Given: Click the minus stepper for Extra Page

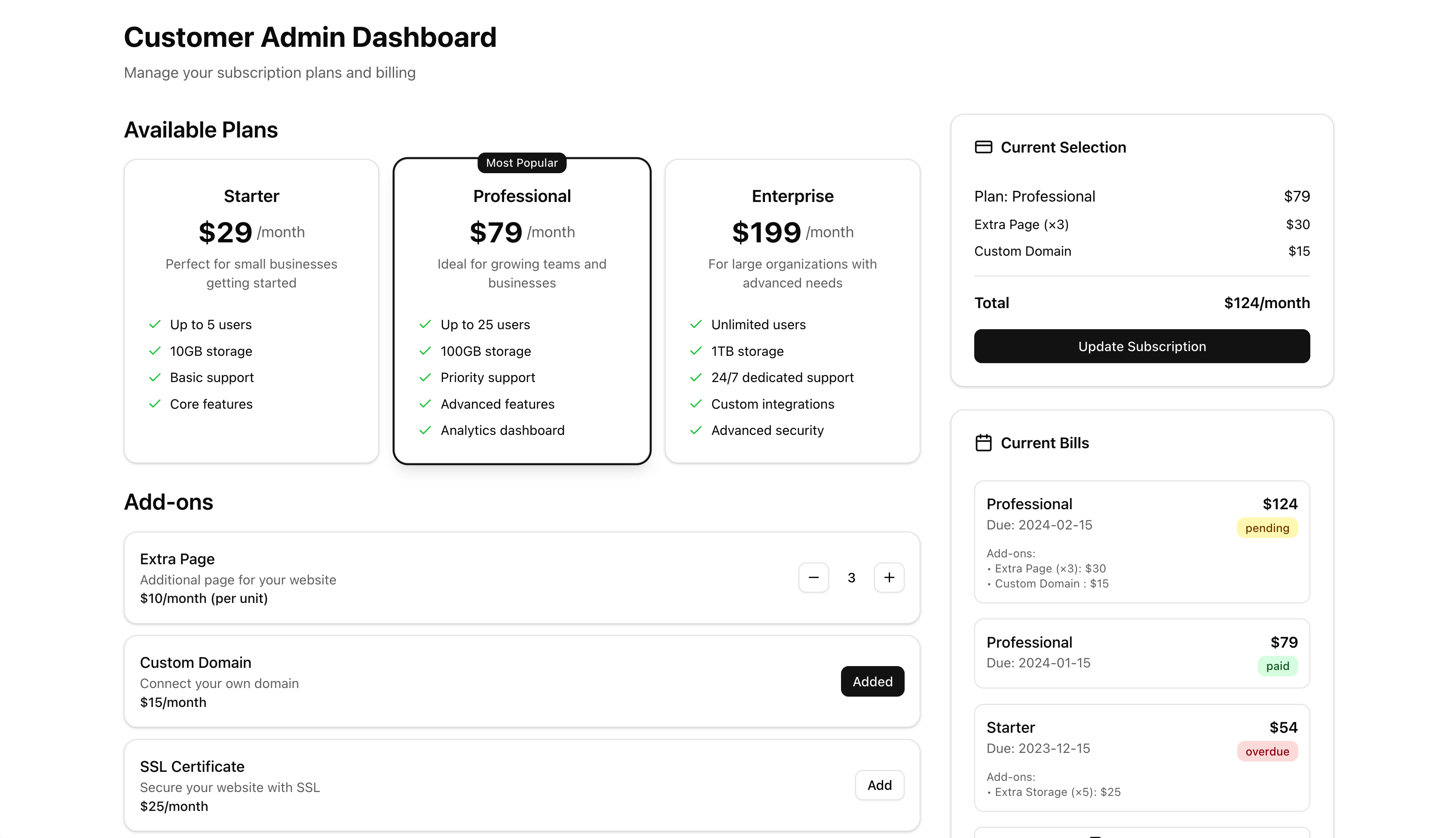Looking at the screenshot, I should pos(813,577).
